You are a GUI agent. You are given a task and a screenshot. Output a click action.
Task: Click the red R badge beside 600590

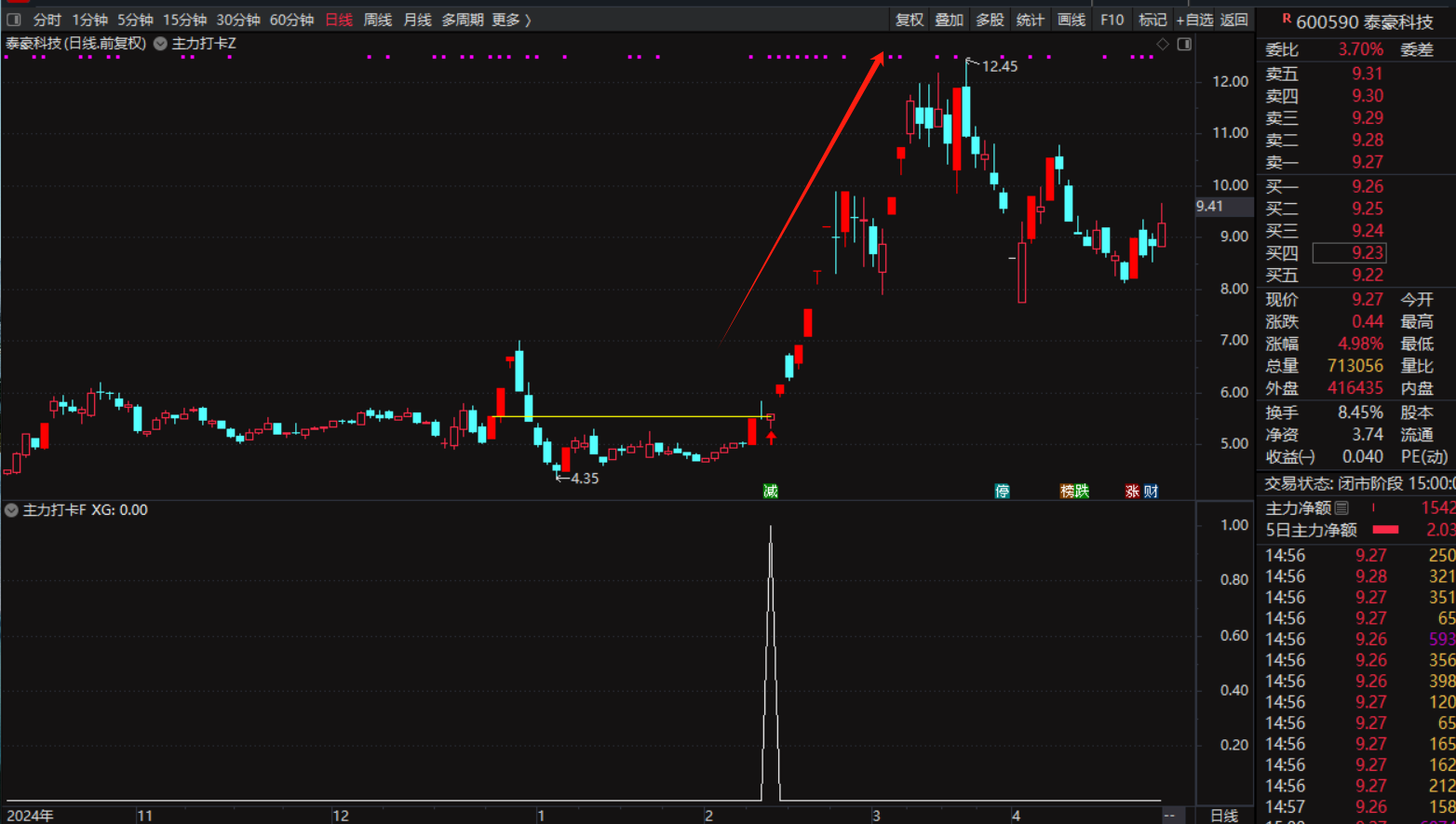[x=1287, y=20]
